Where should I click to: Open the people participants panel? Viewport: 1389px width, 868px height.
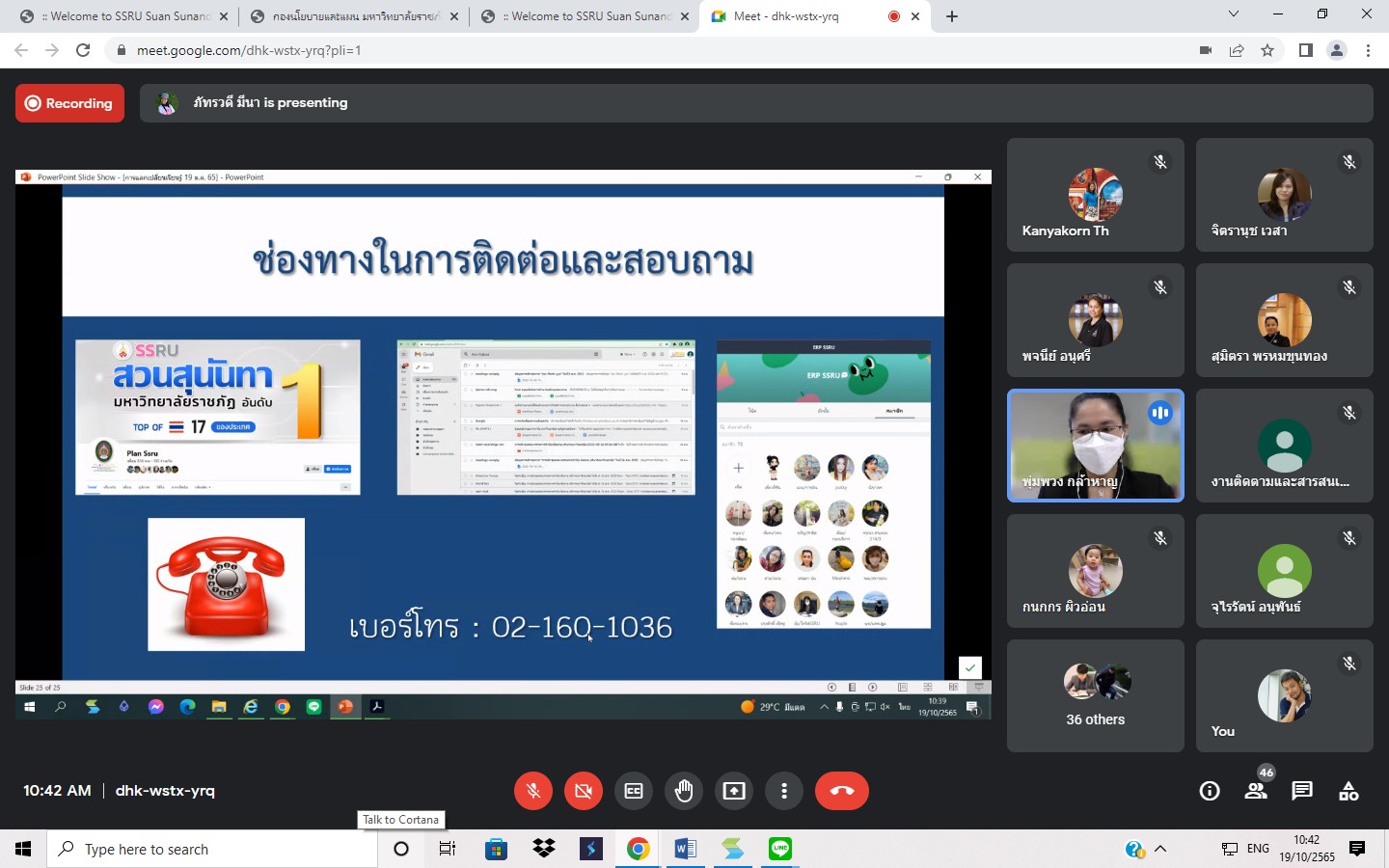click(x=1256, y=791)
